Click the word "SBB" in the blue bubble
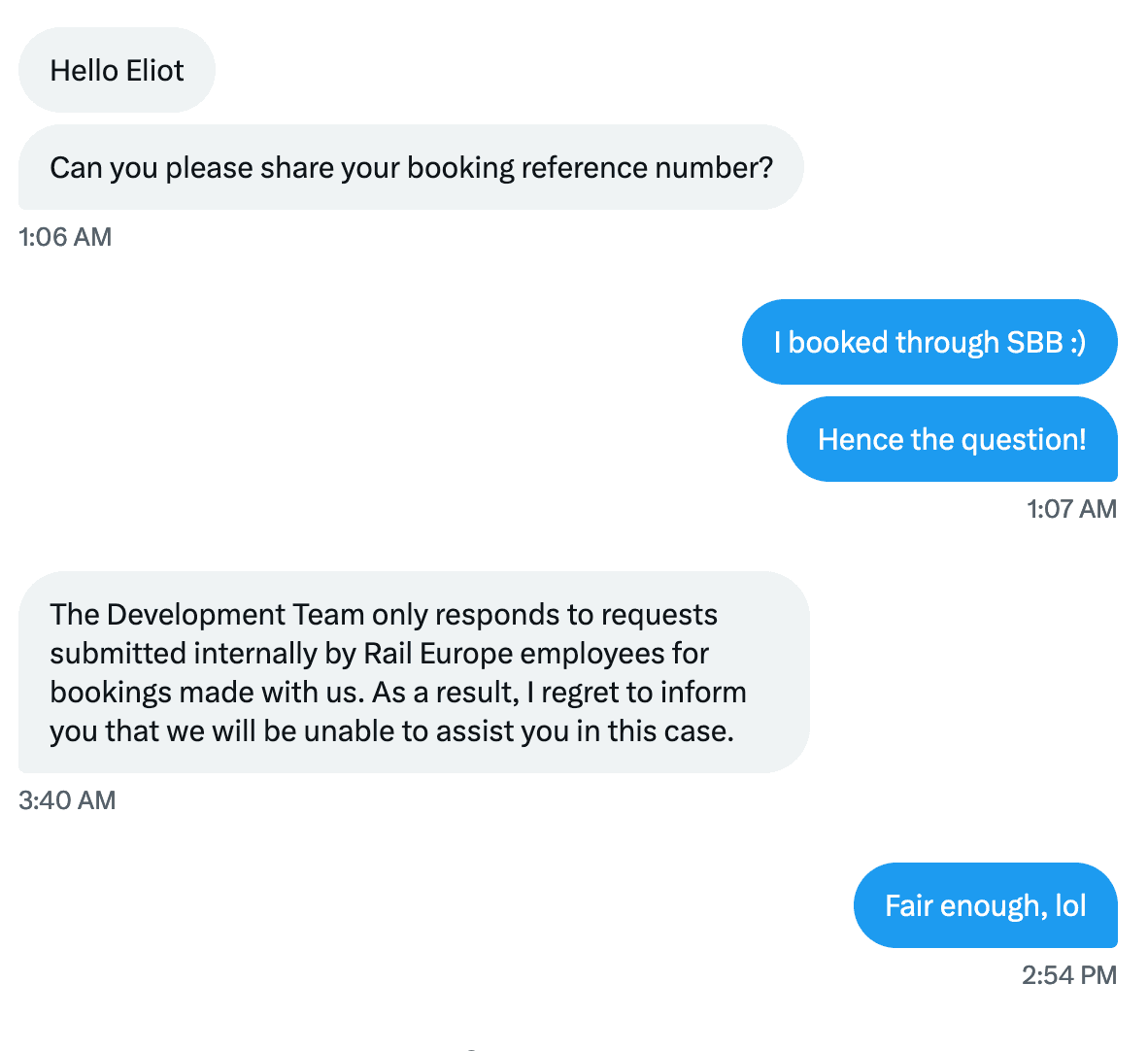Viewport: 1148px width, 1051px height. (x=1034, y=342)
